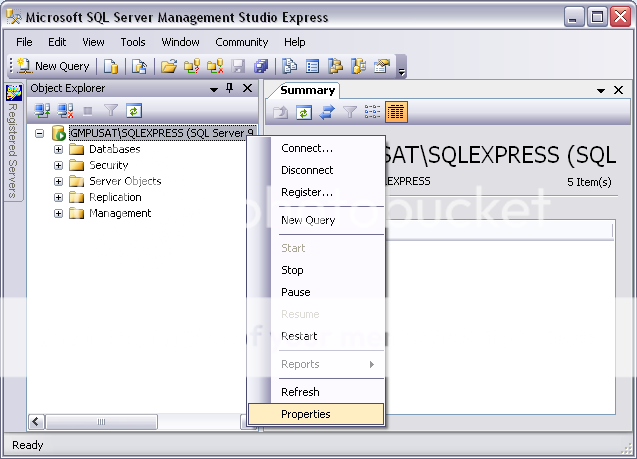
Task: Select the Management tree item
Action: (x=120, y=213)
